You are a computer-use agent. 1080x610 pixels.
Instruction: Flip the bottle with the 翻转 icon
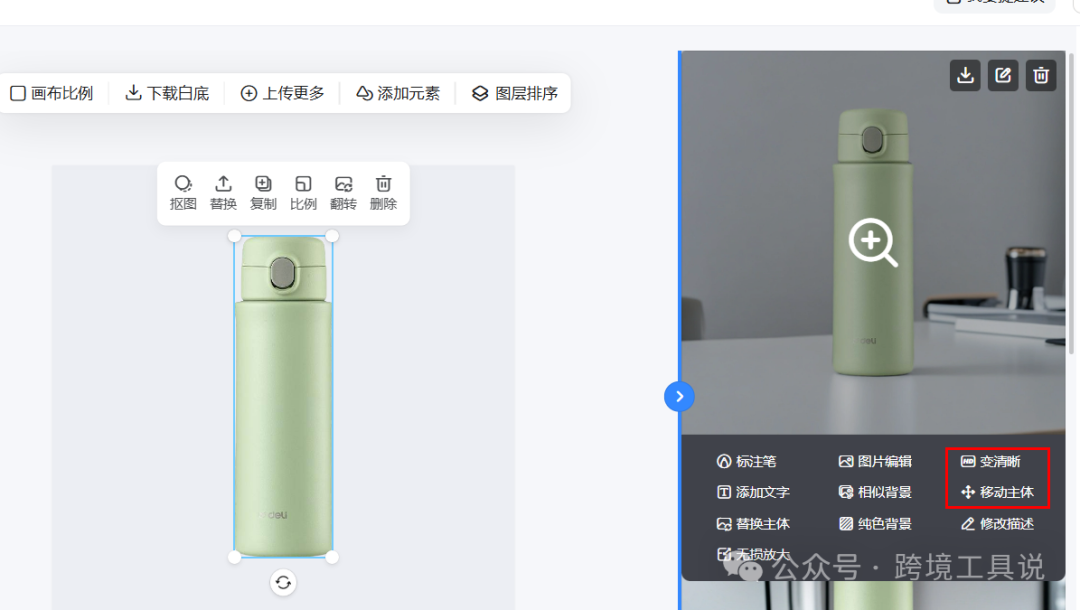343,192
